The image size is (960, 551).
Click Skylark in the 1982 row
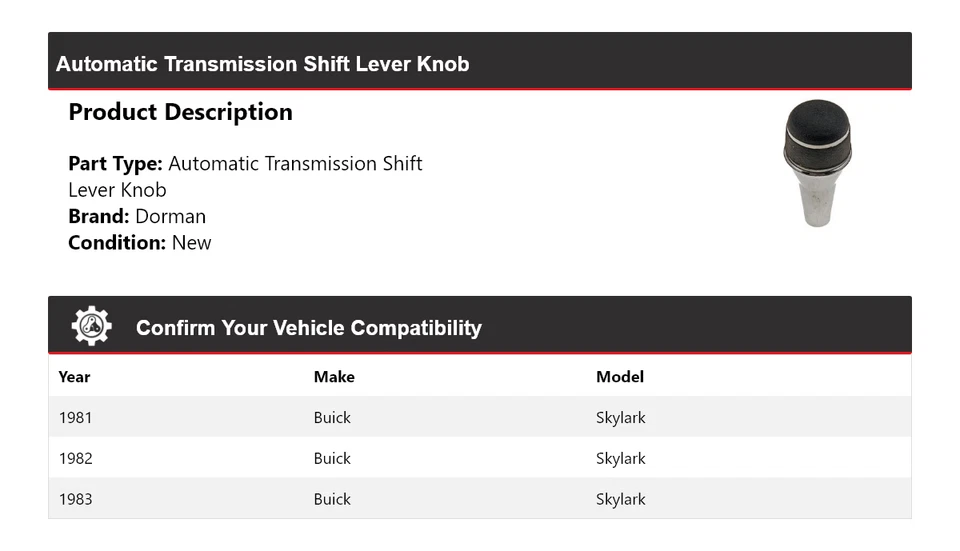click(x=621, y=458)
